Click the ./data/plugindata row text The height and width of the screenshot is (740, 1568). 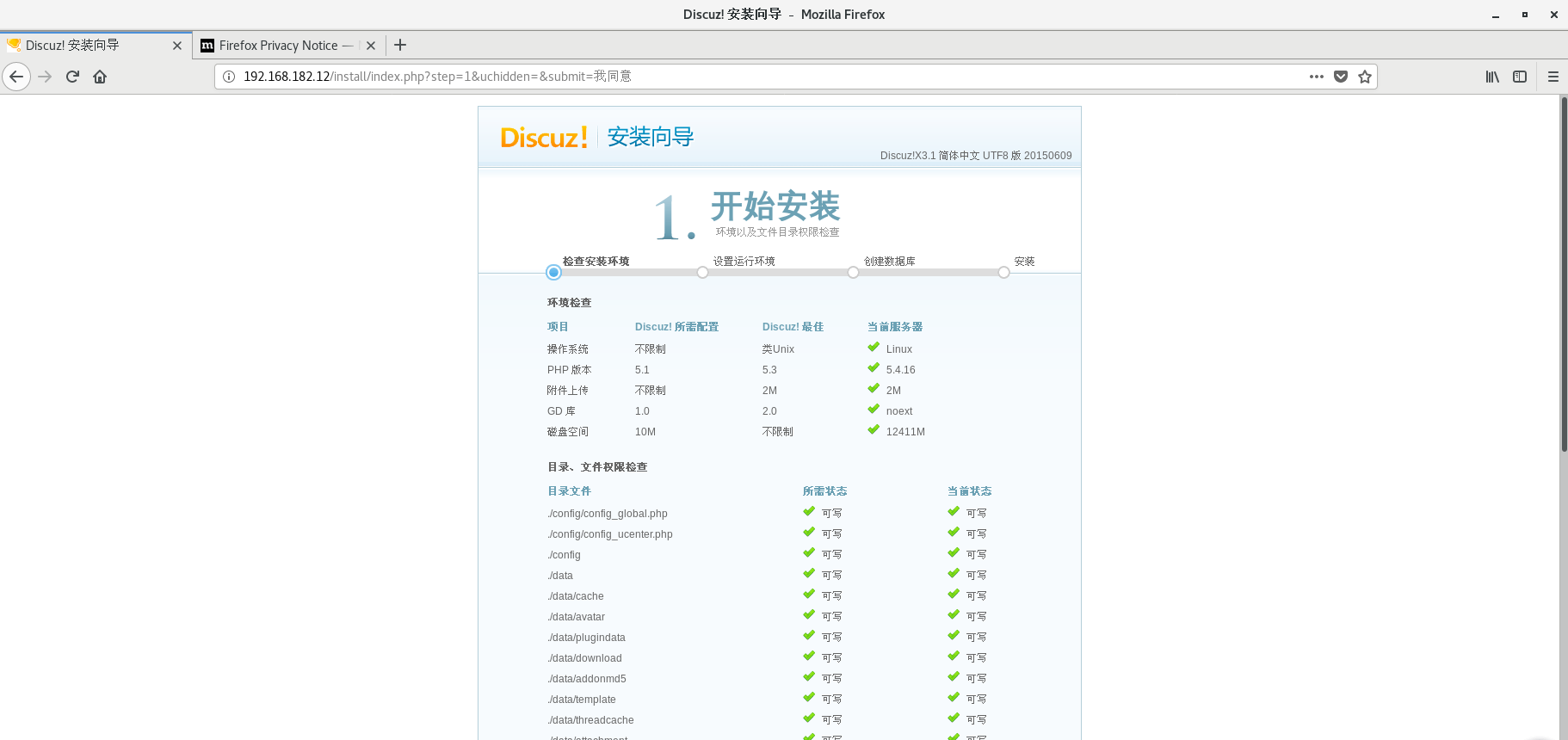pyautogui.click(x=586, y=638)
